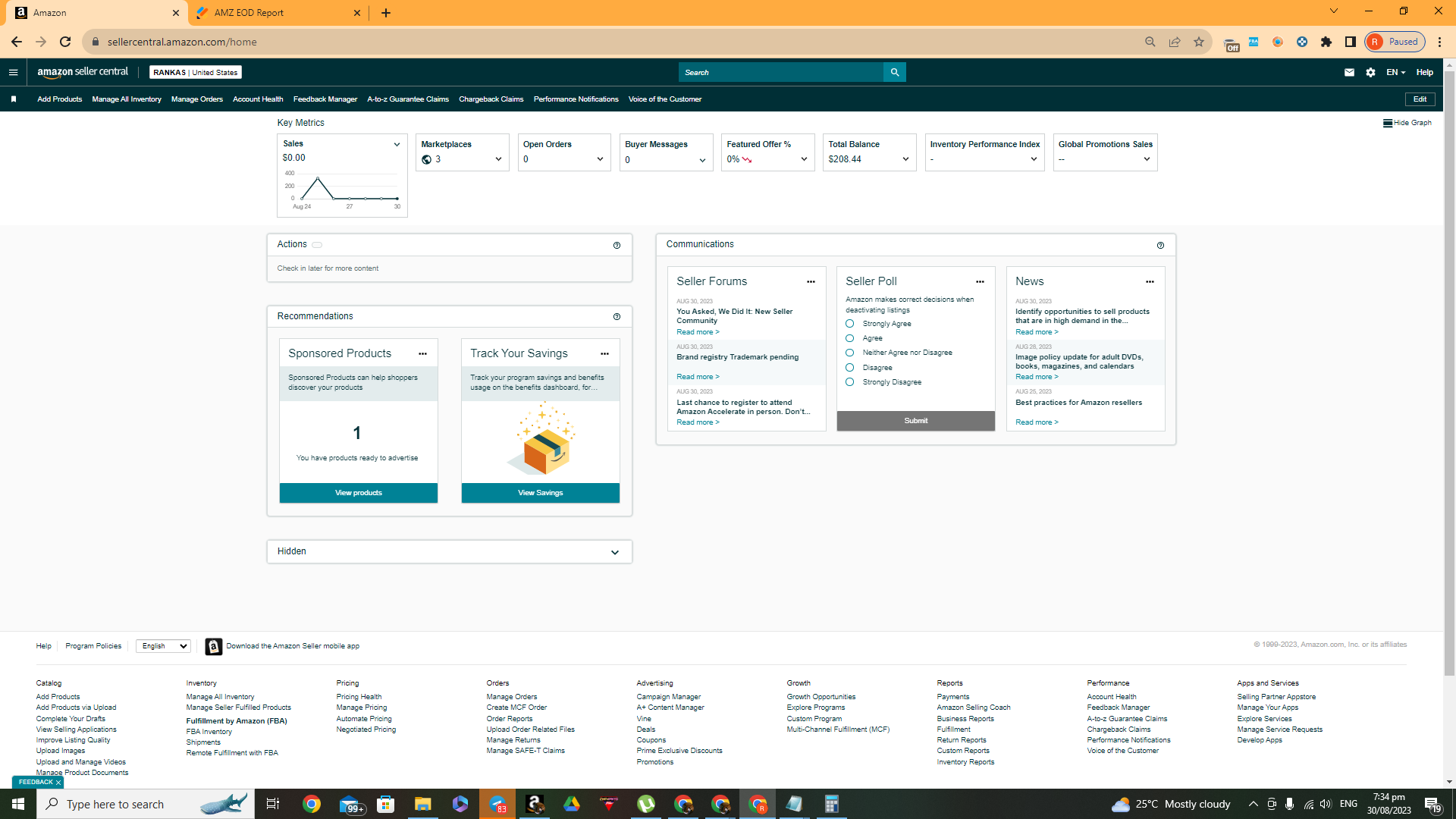Open the EN language menu
The height and width of the screenshot is (819, 1456).
click(1396, 73)
